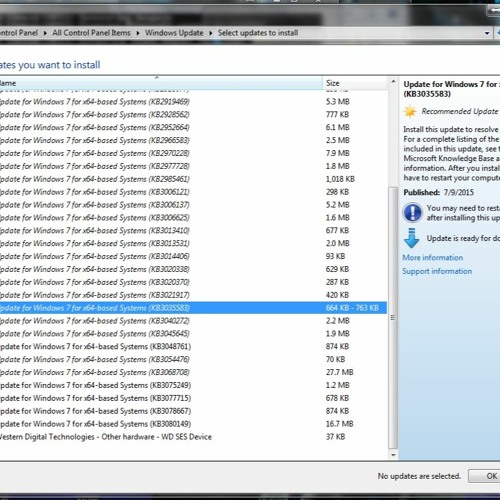
Task: Select highlighted update KB3035583
Action: pyautogui.click(x=193, y=308)
